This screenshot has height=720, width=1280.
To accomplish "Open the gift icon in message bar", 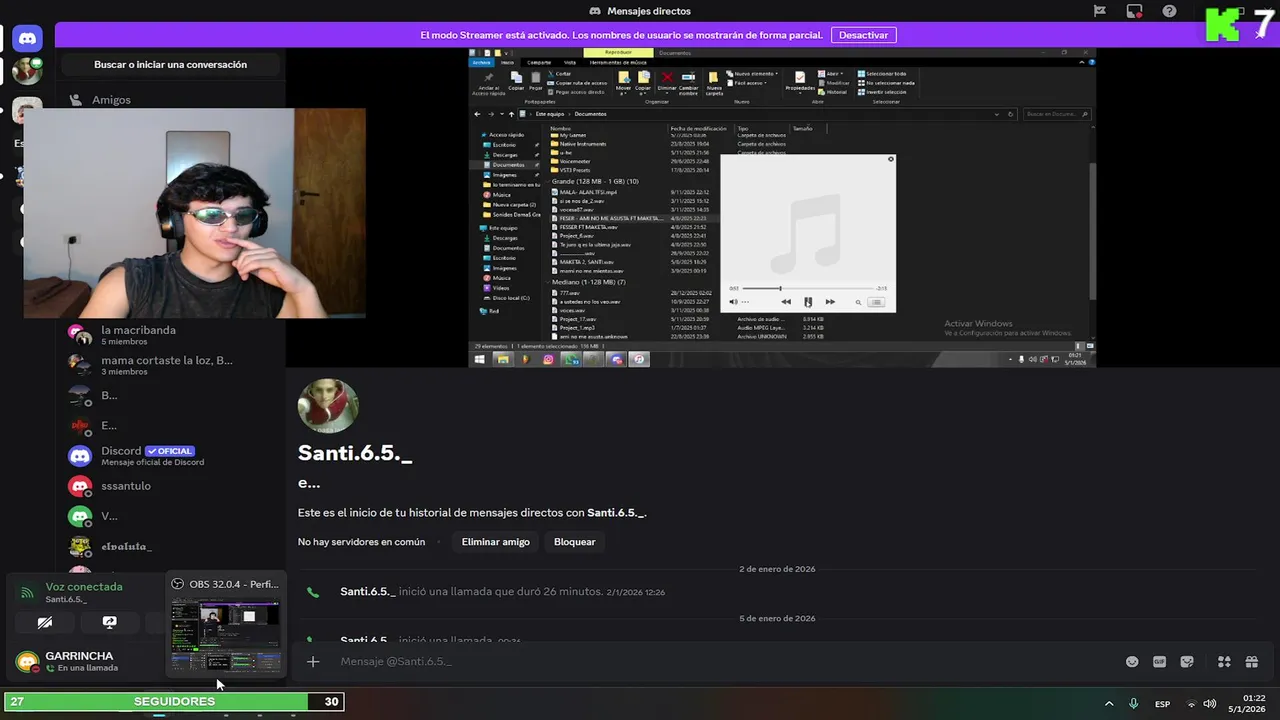I will click(x=1251, y=662).
